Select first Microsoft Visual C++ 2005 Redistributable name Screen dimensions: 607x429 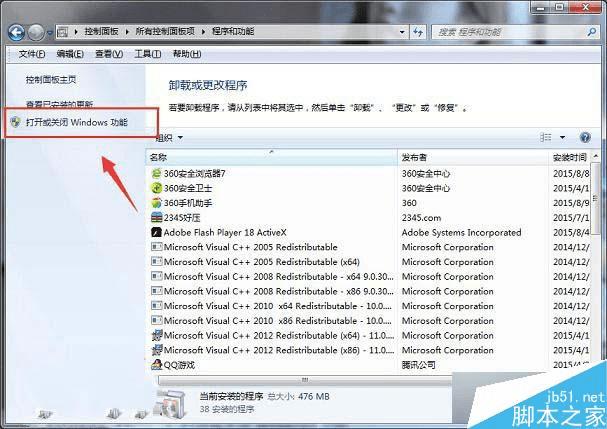pos(250,247)
